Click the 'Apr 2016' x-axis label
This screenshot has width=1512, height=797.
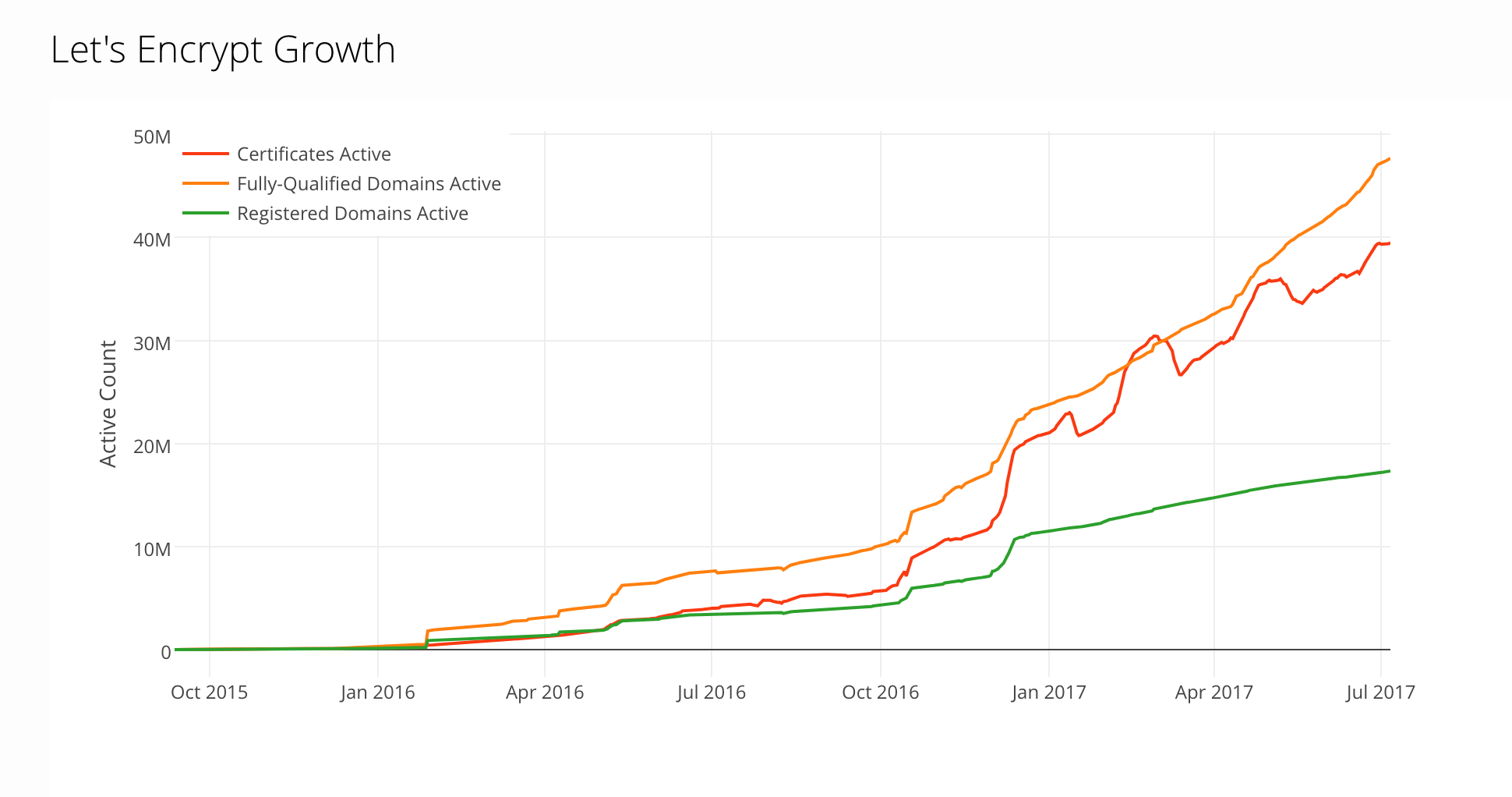[x=545, y=692]
